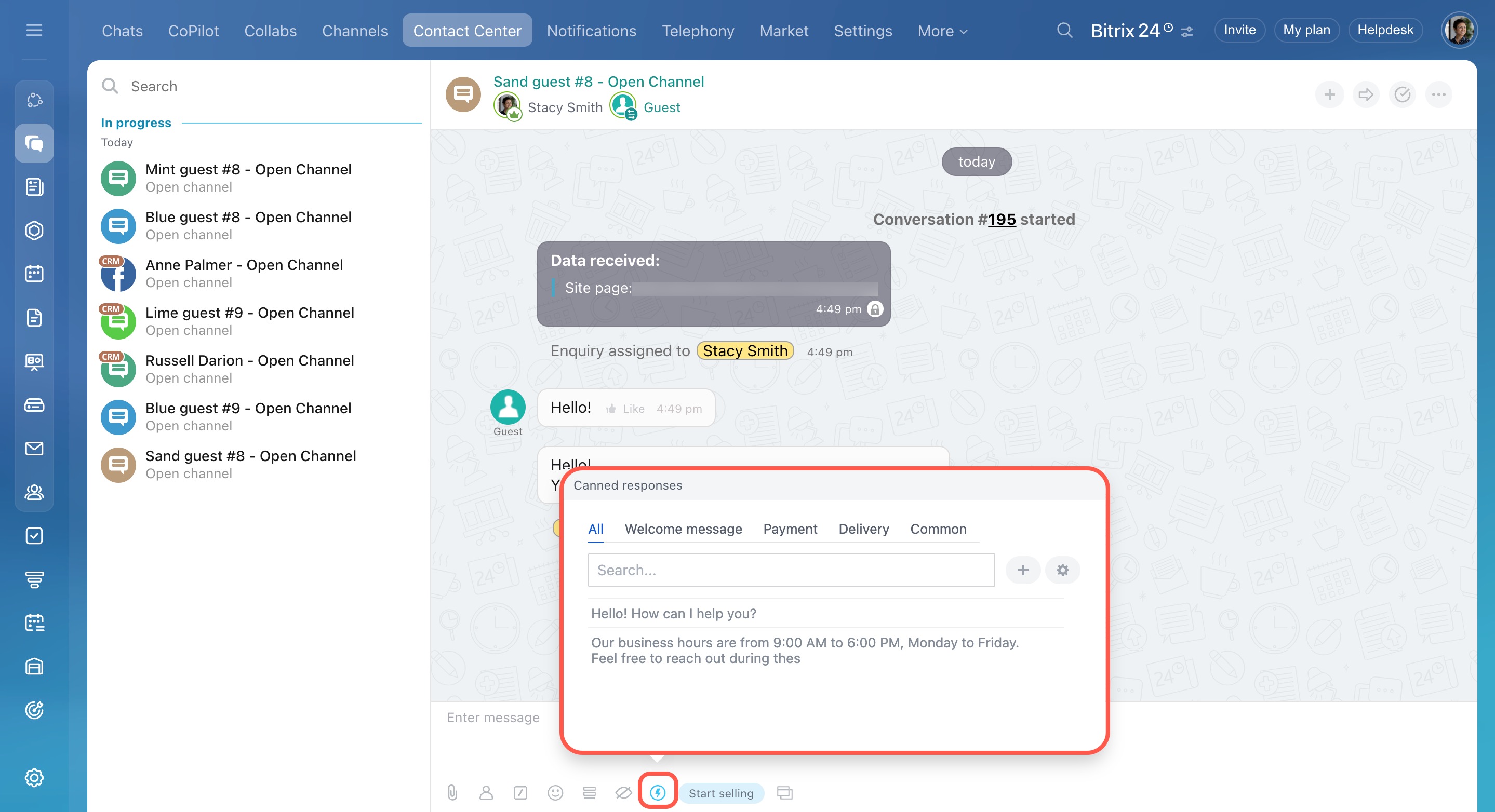This screenshot has width=1495, height=812.
Task: Click the Start selling button
Action: click(x=721, y=793)
